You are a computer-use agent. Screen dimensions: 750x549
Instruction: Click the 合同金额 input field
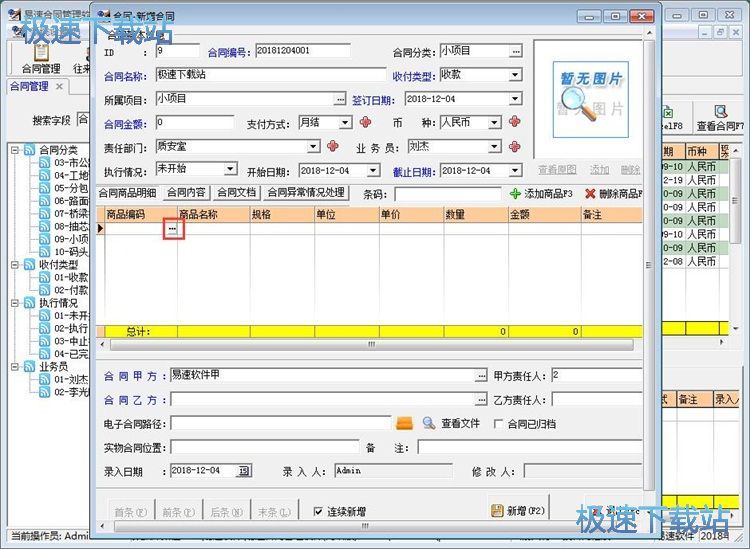pos(195,122)
